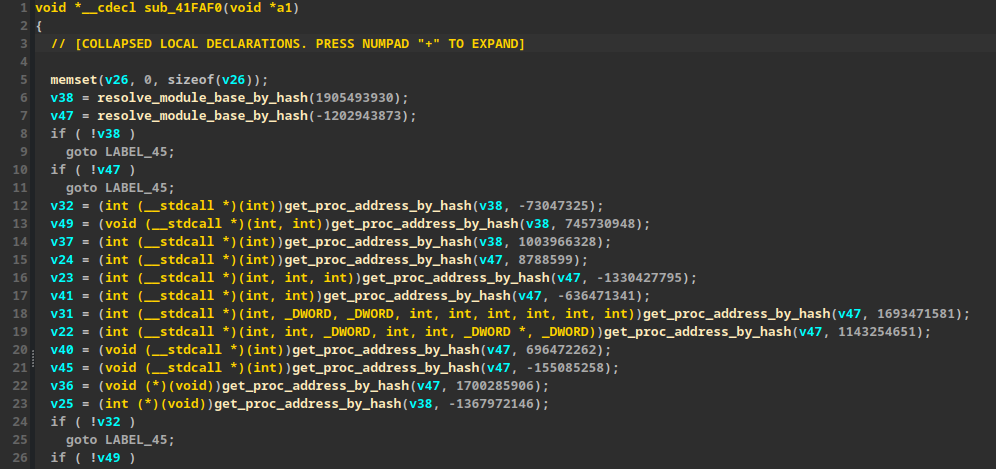This screenshot has height=469, width=996.
Task: Click variable v45 at start of line 21
Action: (x=62, y=368)
